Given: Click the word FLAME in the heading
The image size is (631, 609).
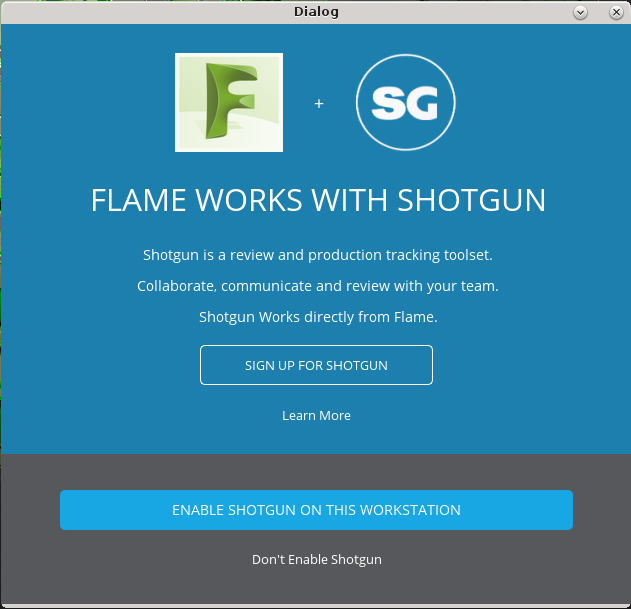Looking at the screenshot, I should [x=138, y=200].
